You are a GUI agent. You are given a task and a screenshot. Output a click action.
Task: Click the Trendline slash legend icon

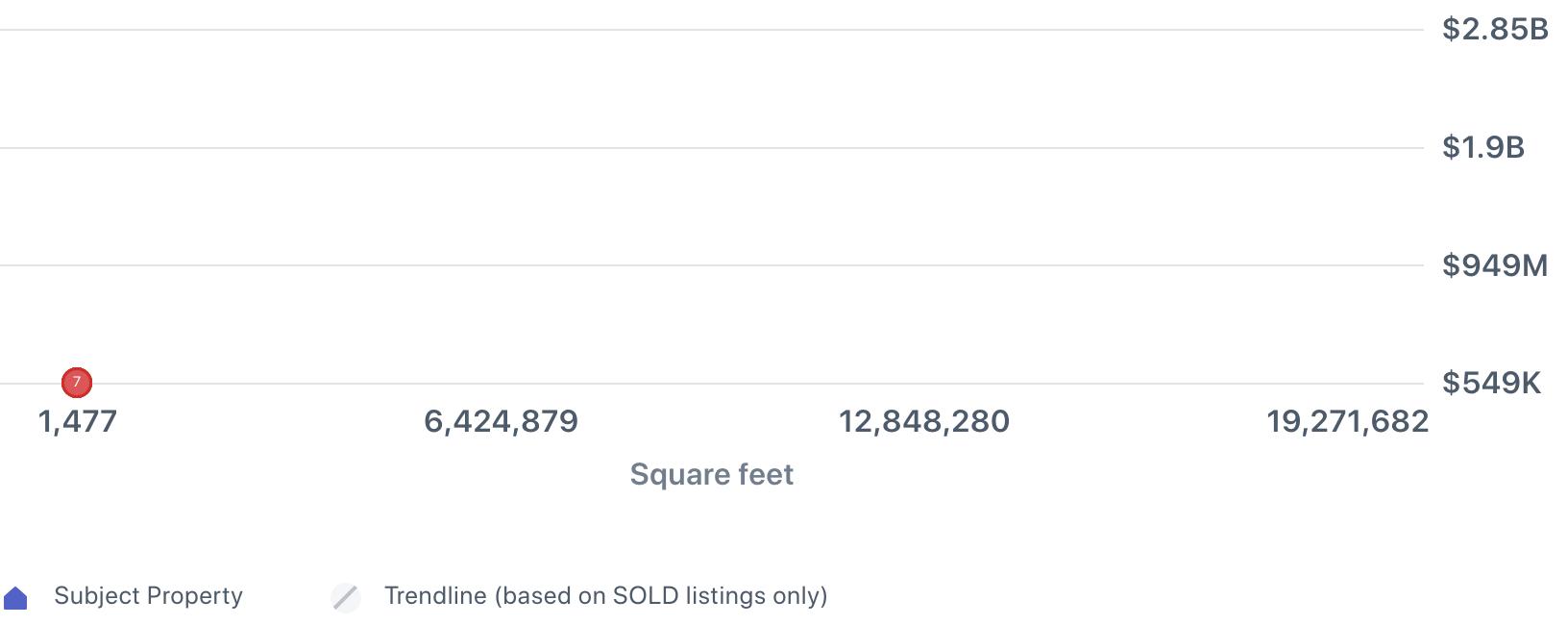[x=346, y=597]
